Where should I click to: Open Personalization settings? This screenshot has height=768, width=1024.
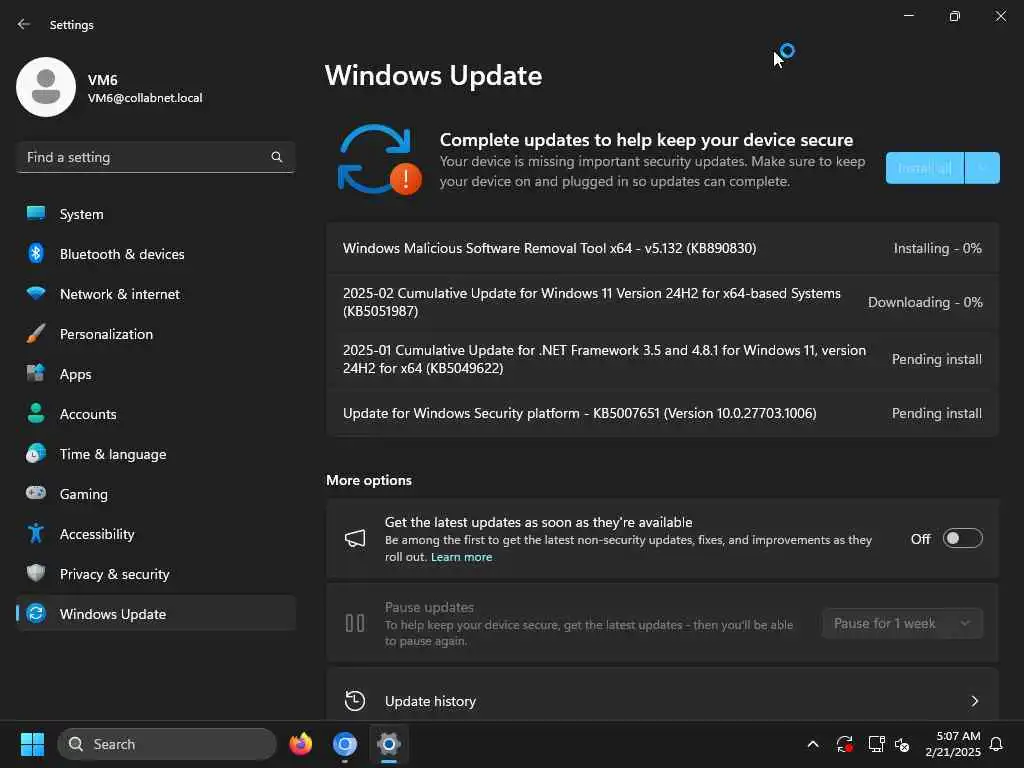pyautogui.click(x=156, y=334)
